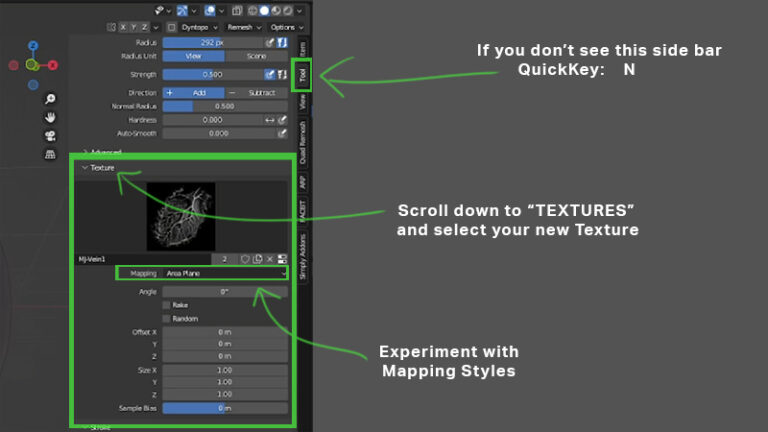Enable the Rake checkbox
This screenshot has height=432, width=768.
click(x=166, y=305)
